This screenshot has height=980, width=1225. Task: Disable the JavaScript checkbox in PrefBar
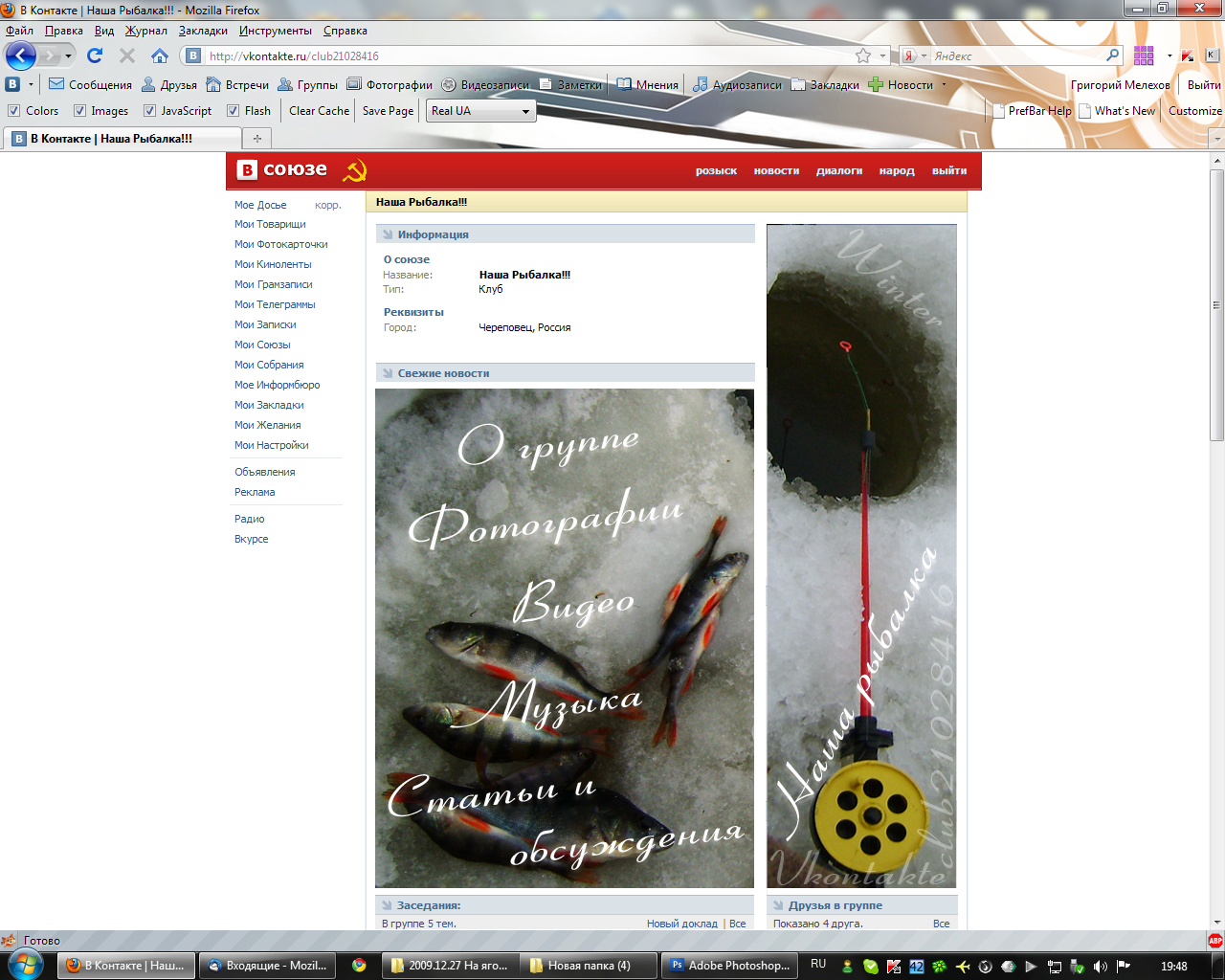point(149,111)
